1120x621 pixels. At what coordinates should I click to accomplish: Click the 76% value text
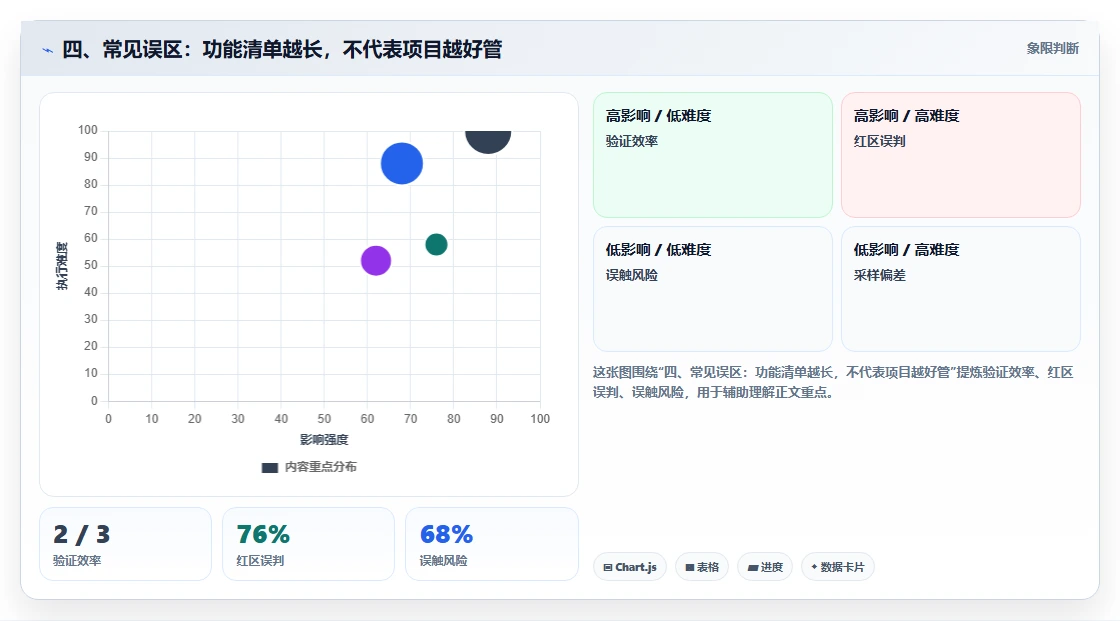[x=263, y=534]
